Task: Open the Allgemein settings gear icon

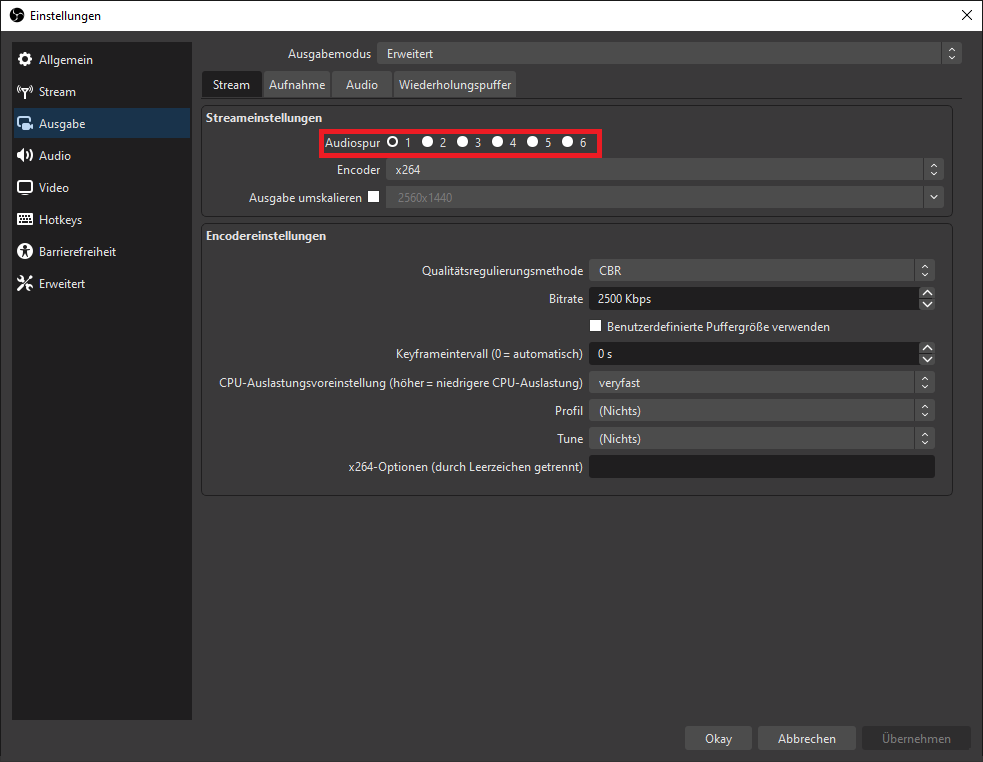Action: pyautogui.click(x=25, y=60)
